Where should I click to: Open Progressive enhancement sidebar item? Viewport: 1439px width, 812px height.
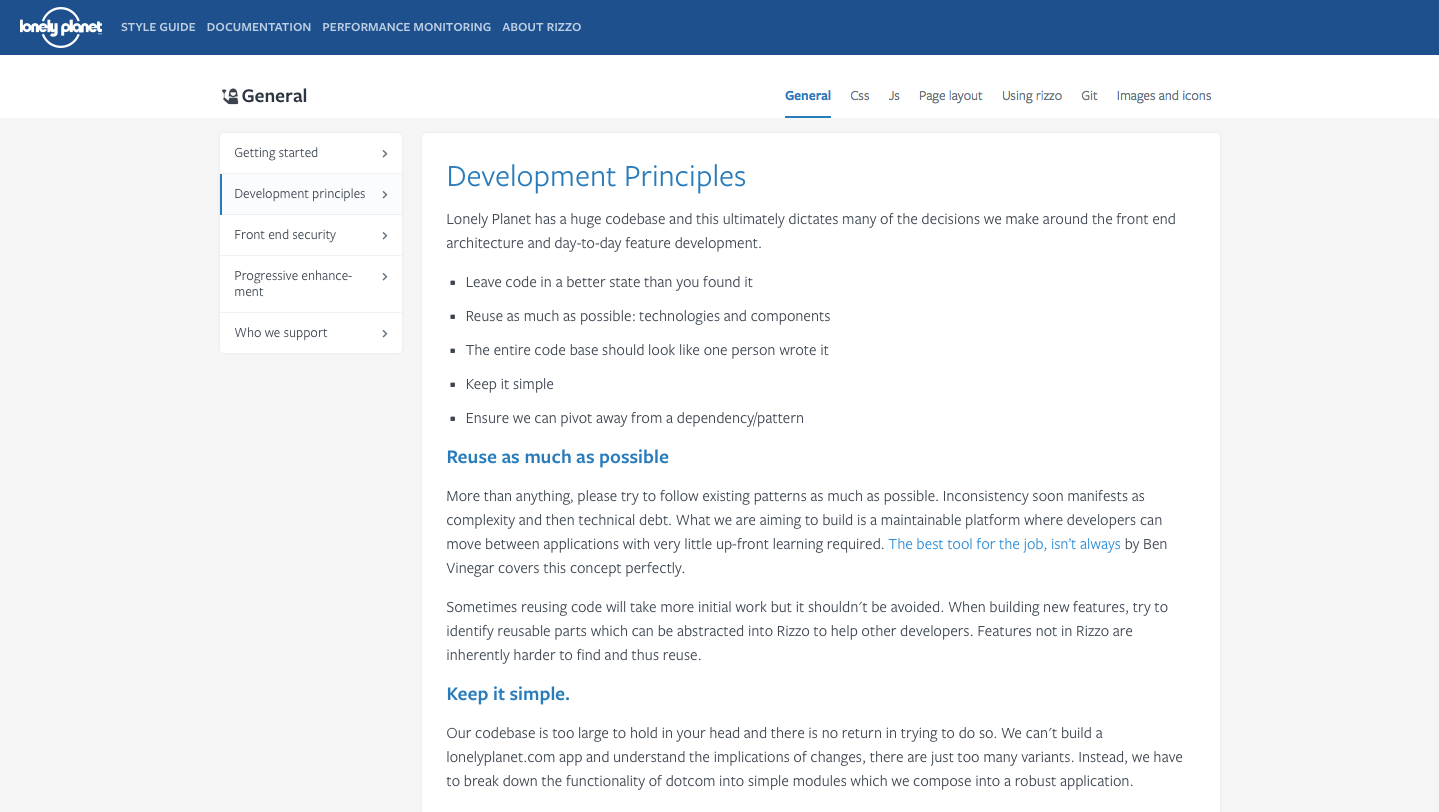[311, 284]
